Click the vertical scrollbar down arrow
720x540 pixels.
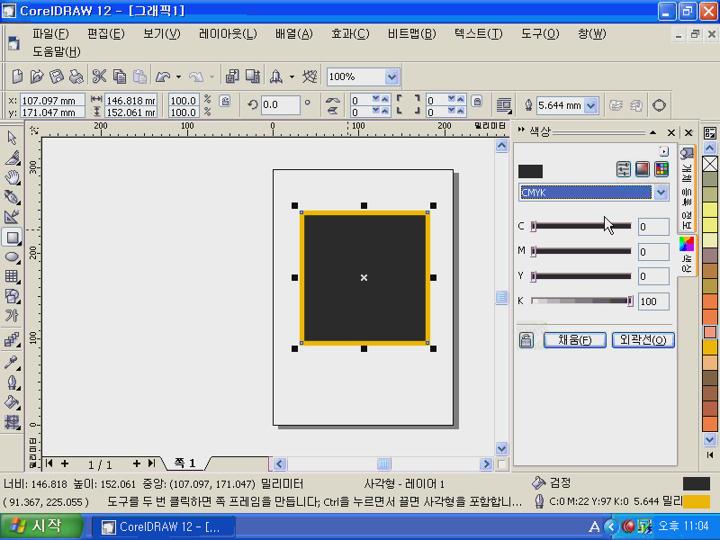501,448
